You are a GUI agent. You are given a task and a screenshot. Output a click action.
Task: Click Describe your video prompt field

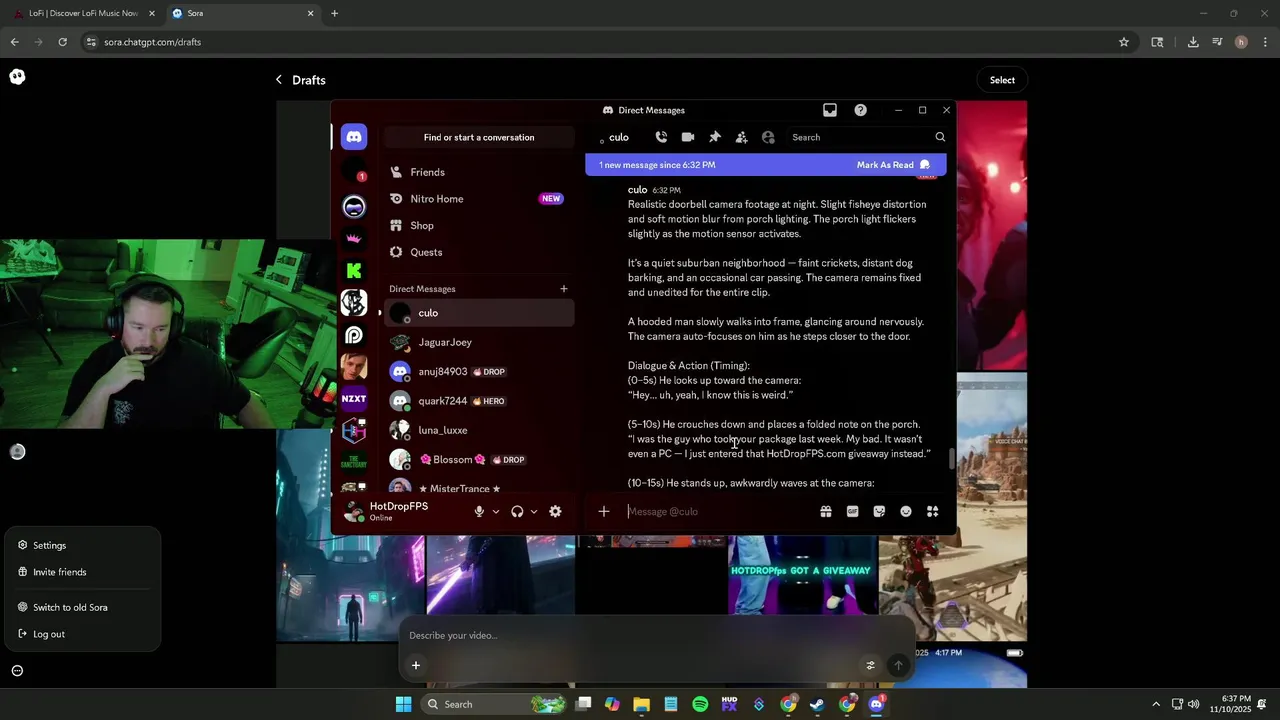click(x=655, y=635)
